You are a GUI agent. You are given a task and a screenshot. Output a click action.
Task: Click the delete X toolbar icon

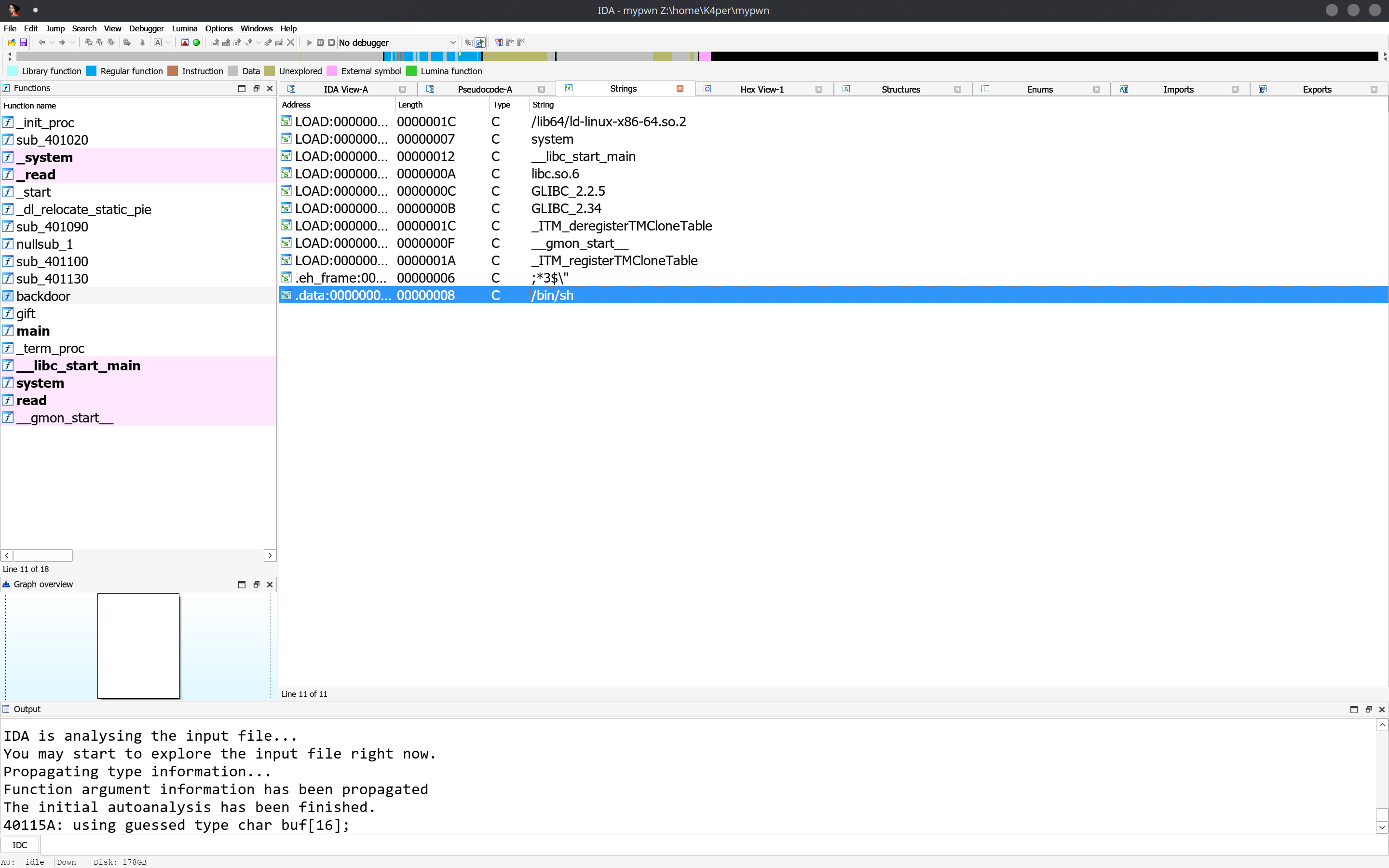(290, 42)
